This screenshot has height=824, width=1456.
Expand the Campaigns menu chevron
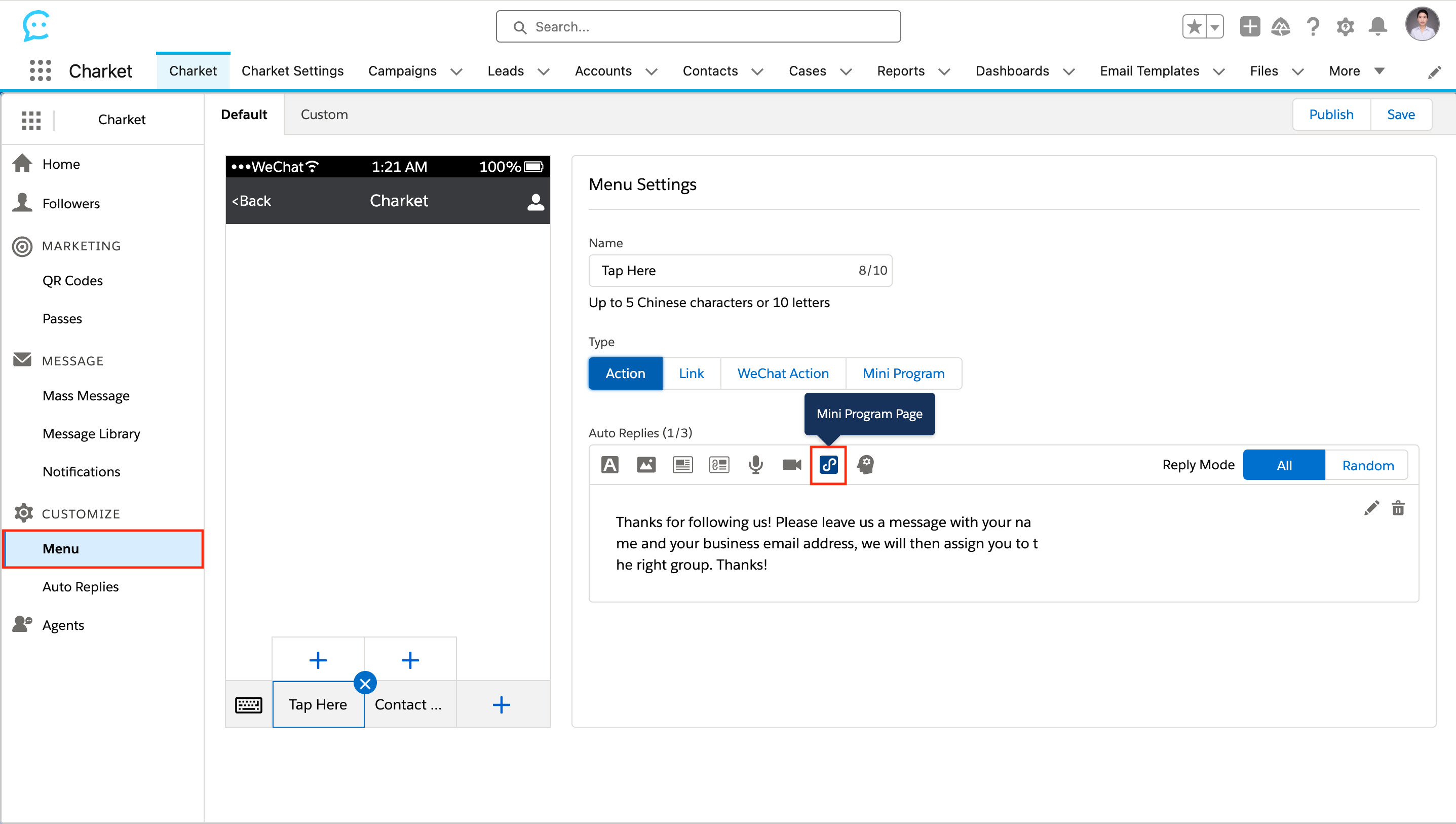[456, 71]
